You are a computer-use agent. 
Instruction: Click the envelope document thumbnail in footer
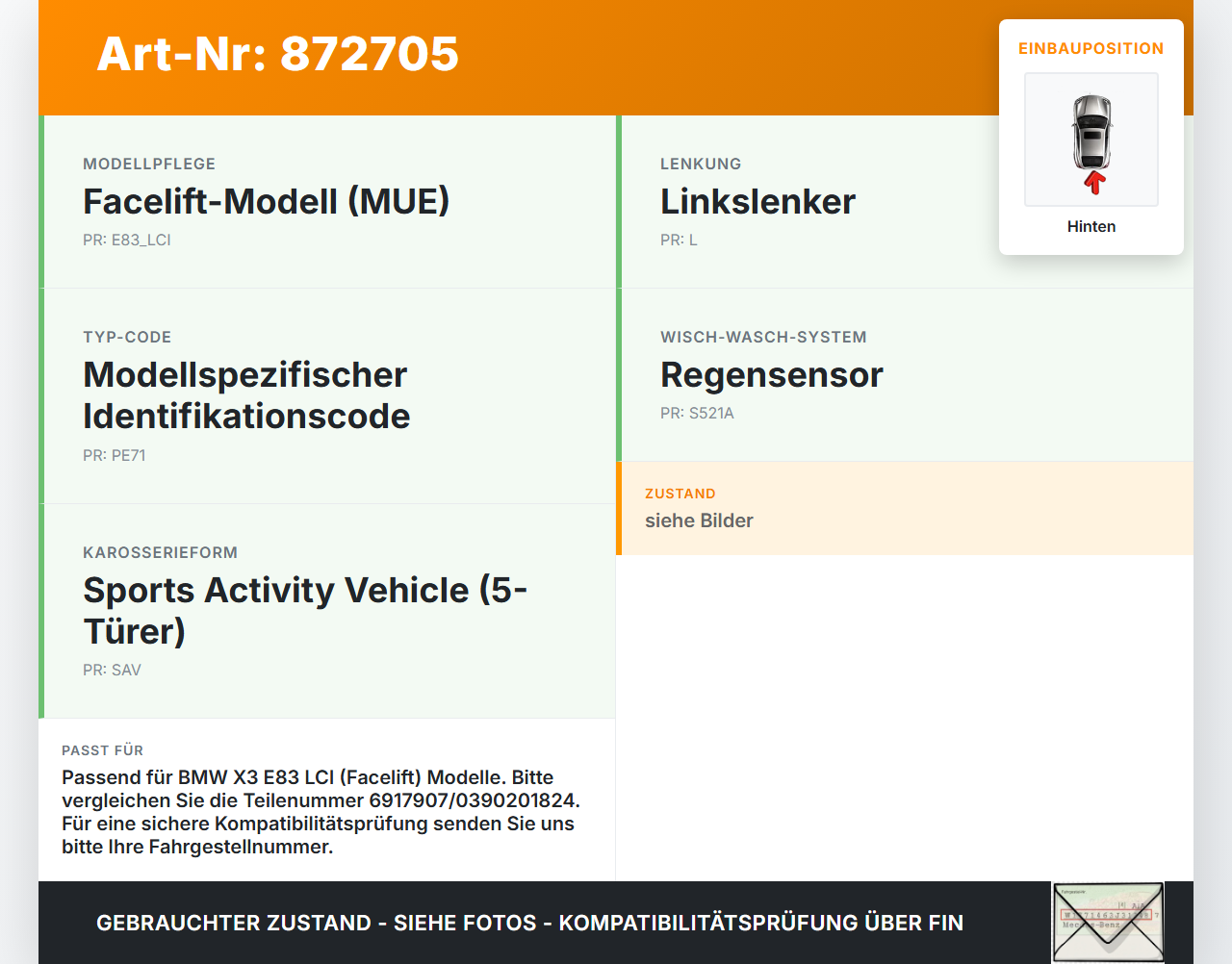coord(1108,923)
